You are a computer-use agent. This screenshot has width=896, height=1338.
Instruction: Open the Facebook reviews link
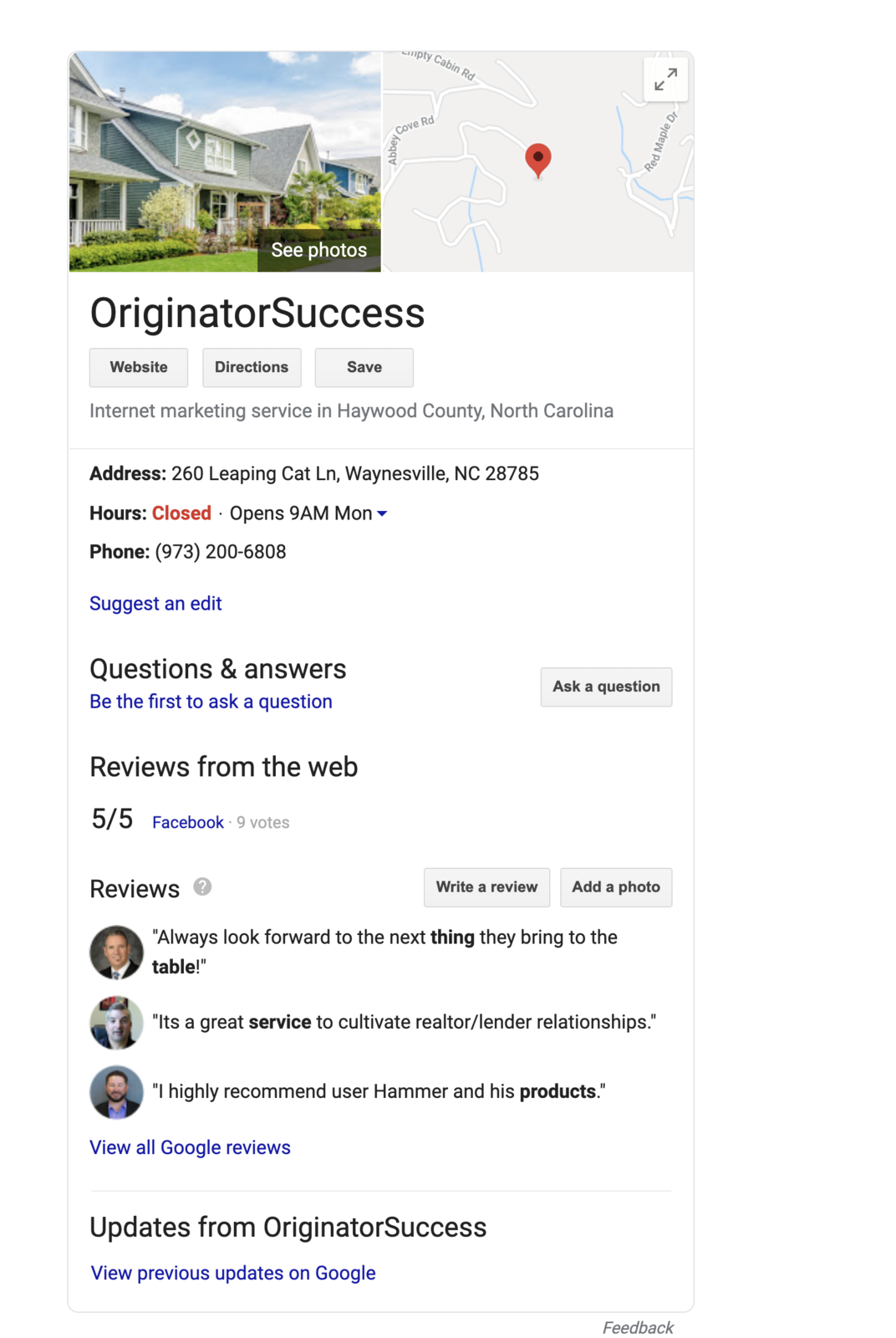click(x=188, y=822)
